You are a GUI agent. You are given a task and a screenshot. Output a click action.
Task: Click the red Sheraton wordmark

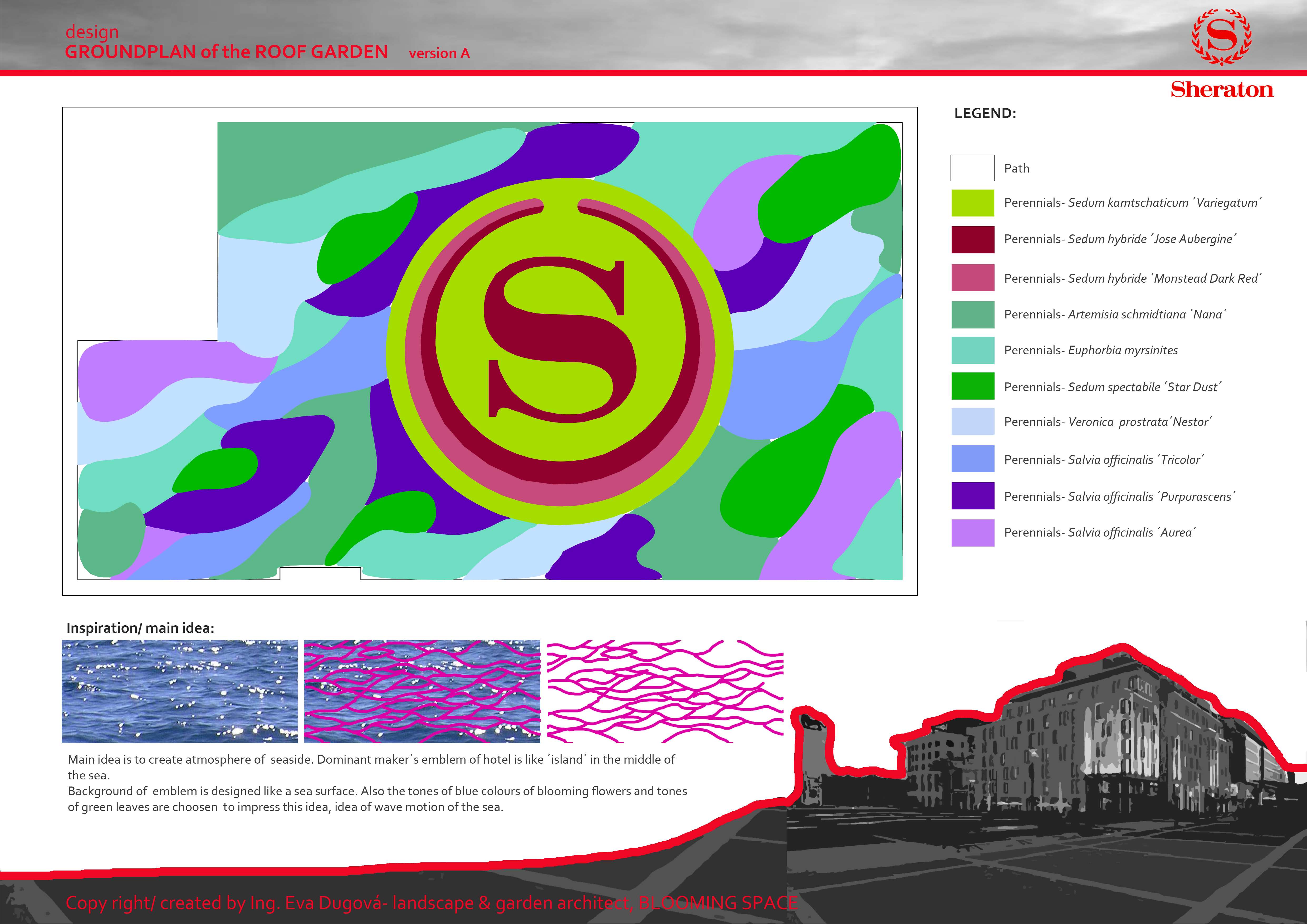pos(1222,89)
